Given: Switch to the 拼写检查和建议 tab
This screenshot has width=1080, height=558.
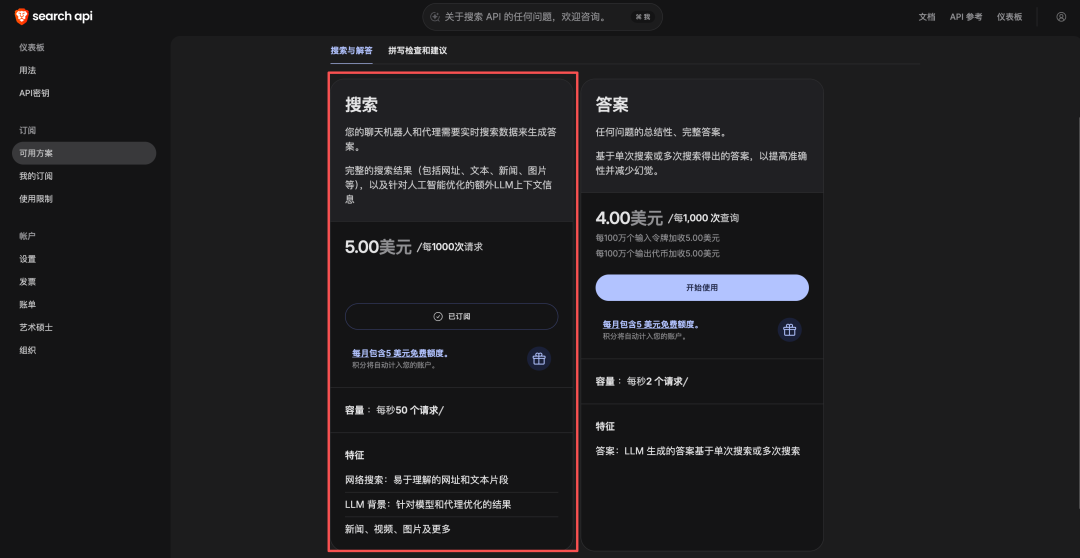Looking at the screenshot, I should pos(417,51).
